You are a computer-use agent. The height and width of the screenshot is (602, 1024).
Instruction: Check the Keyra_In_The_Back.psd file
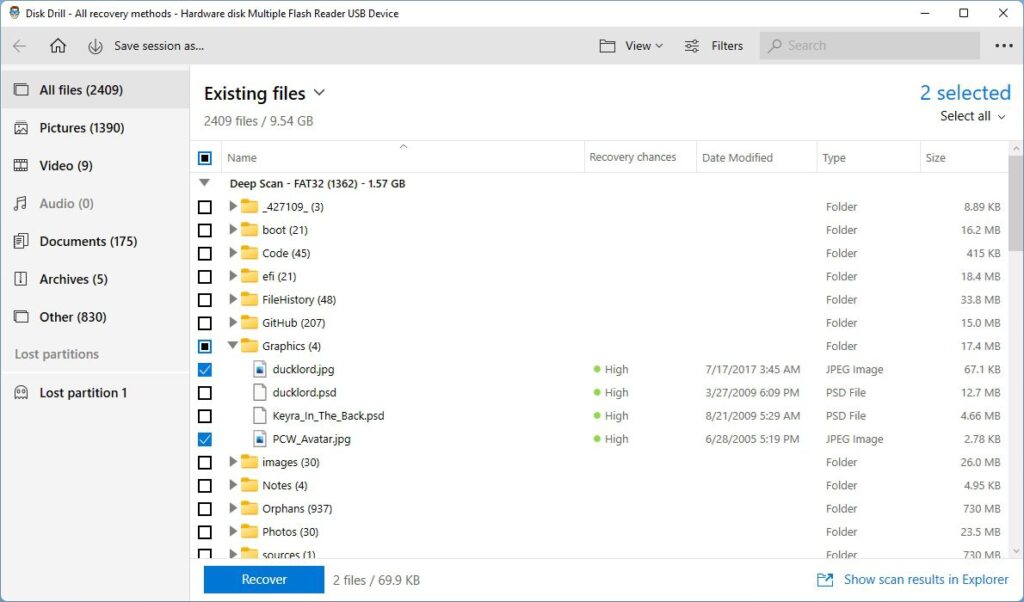pos(205,415)
